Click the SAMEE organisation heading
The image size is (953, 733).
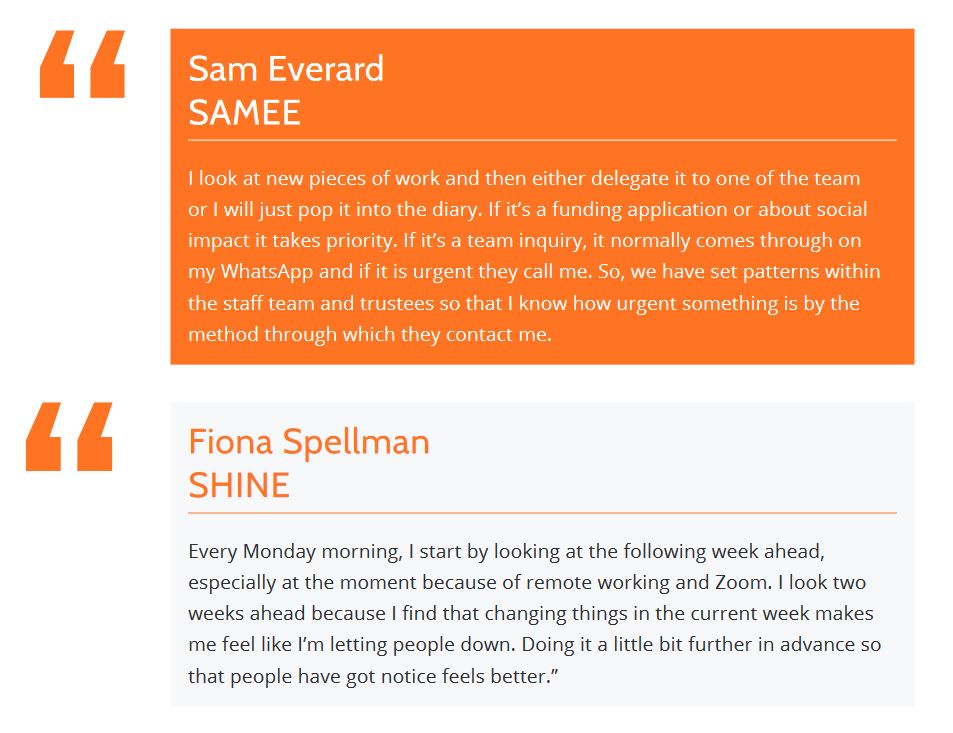coord(244,112)
